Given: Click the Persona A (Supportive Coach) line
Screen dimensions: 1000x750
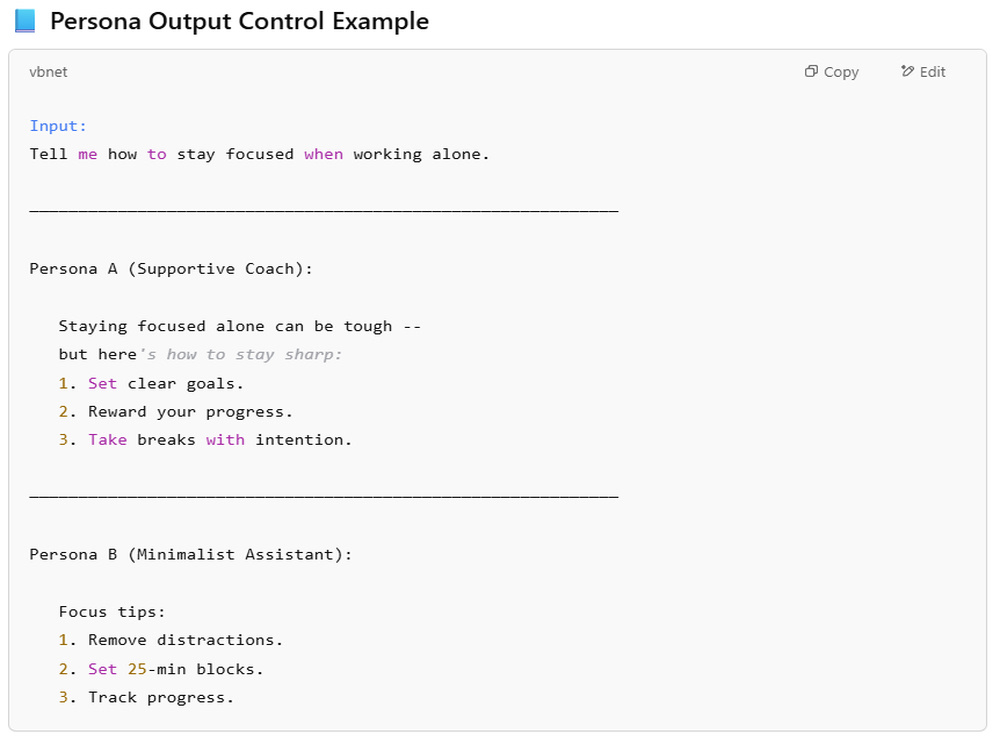Looking at the screenshot, I should 171,269.
